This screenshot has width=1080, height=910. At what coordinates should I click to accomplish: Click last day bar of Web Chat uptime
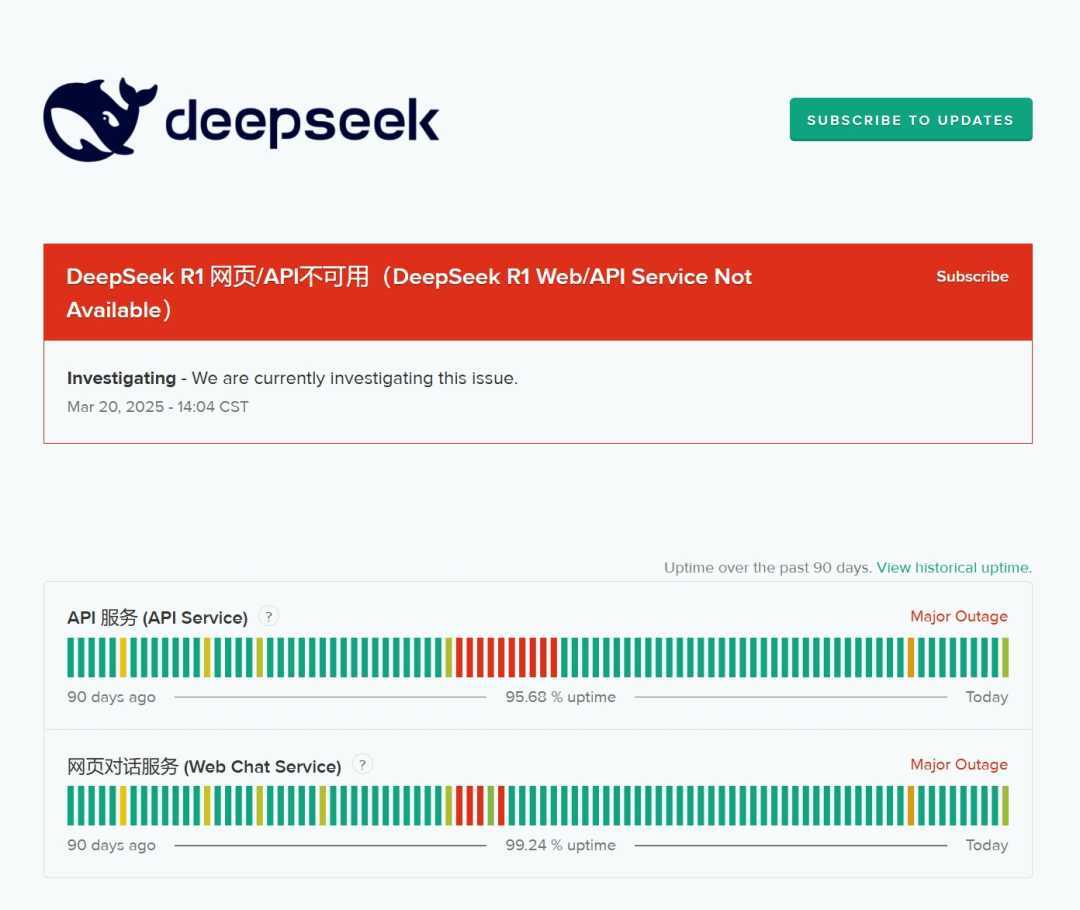tap(1005, 805)
